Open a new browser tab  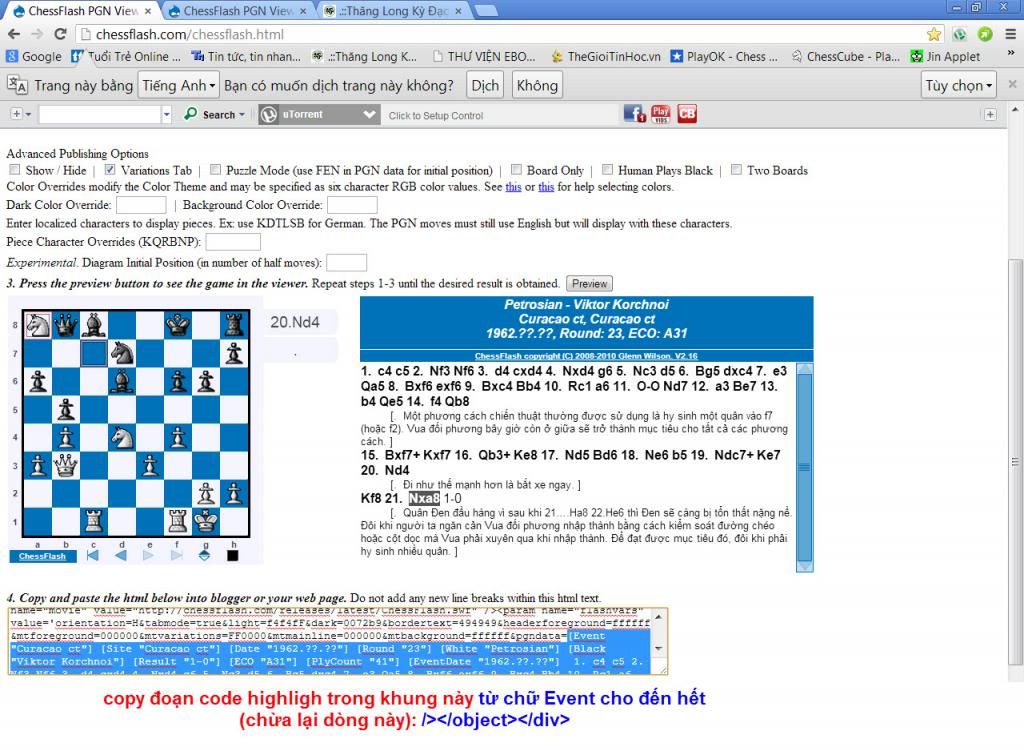pyautogui.click(x=486, y=10)
